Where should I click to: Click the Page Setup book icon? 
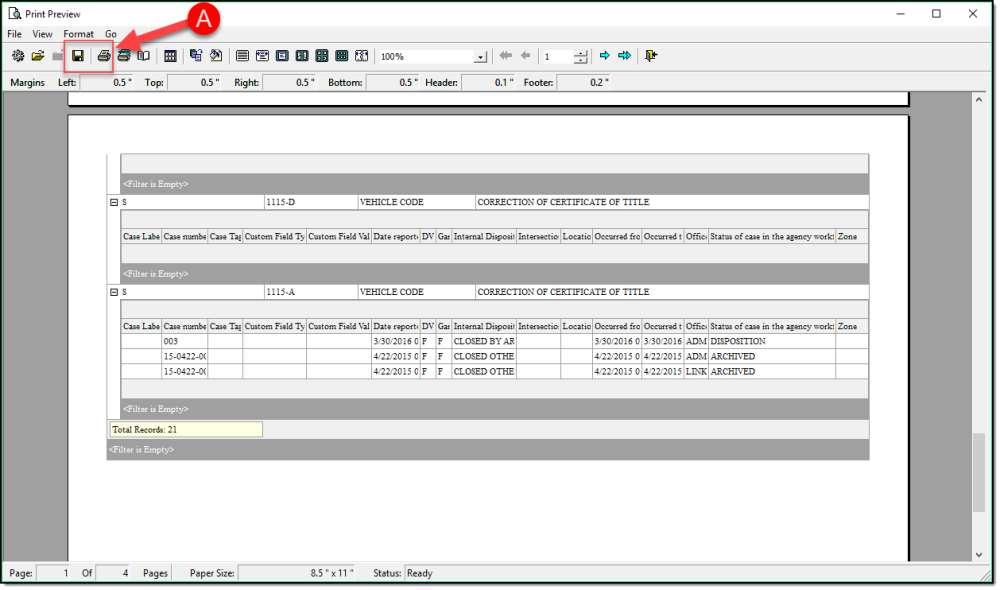(144, 56)
